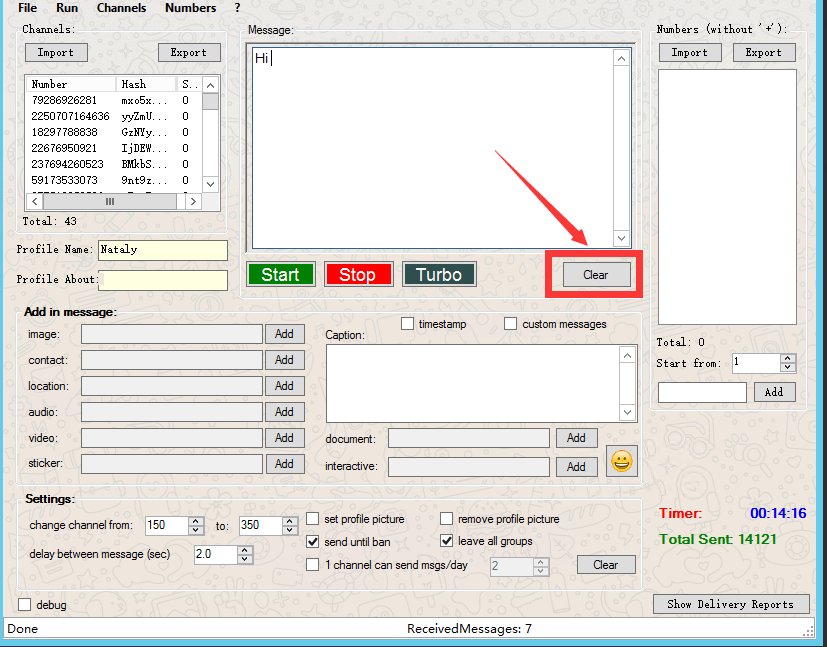Open Show Delivery Reports
827x647 pixels.
coord(730,604)
